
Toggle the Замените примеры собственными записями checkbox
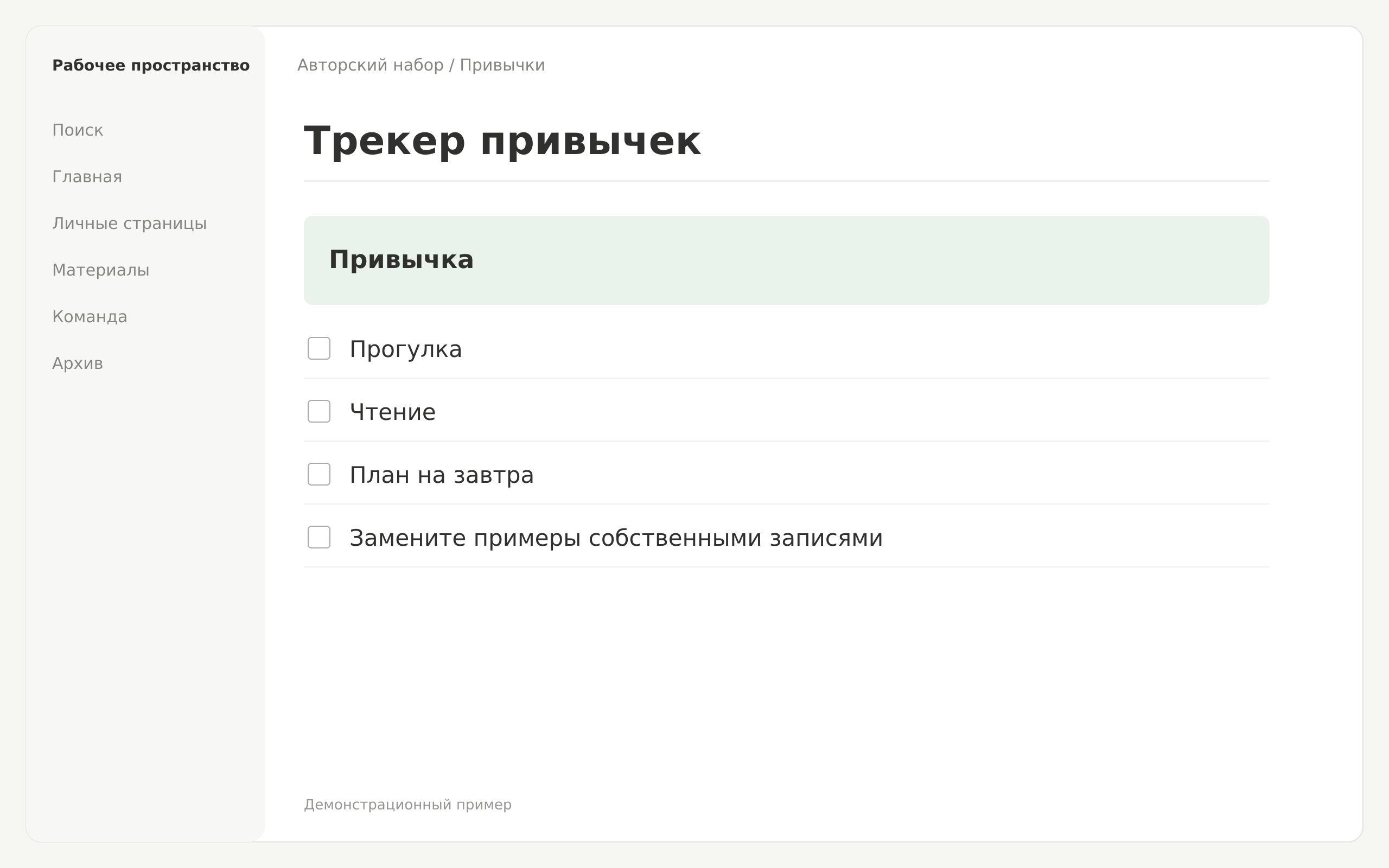(x=318, y=537)
